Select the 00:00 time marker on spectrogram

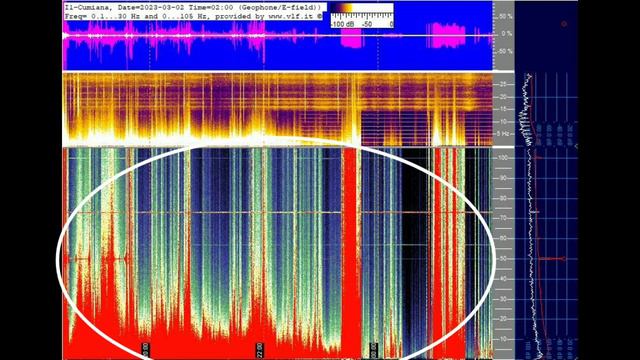[373, 350]
